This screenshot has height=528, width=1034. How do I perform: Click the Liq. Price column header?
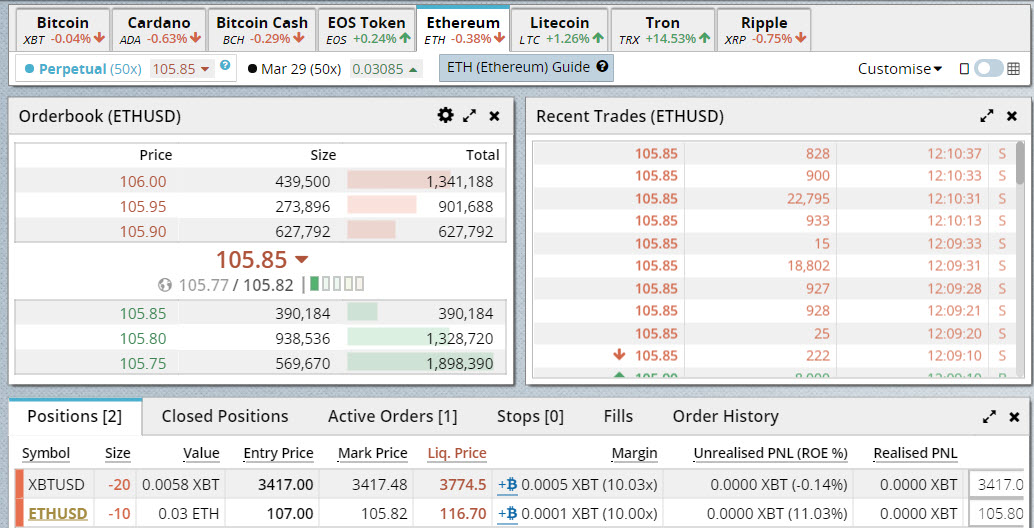[457, 453]
